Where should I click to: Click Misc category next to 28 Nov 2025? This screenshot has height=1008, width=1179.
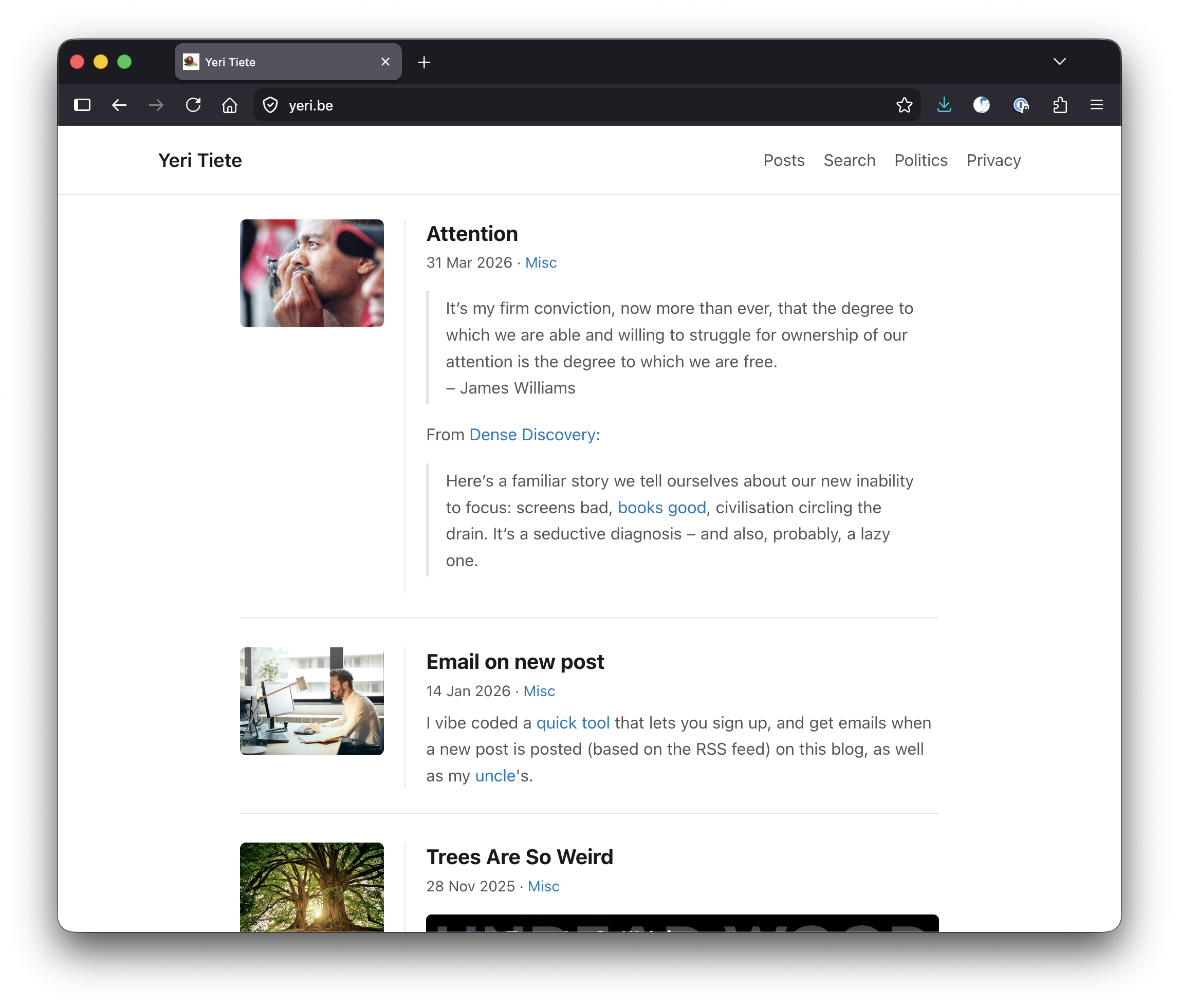pos(543,886)
